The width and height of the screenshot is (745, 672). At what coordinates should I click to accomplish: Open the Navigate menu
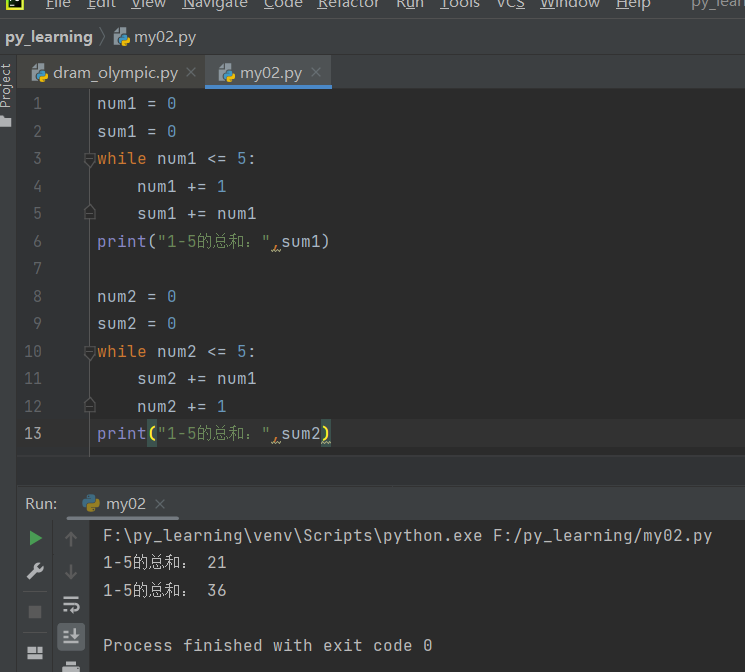pos(215,4)
